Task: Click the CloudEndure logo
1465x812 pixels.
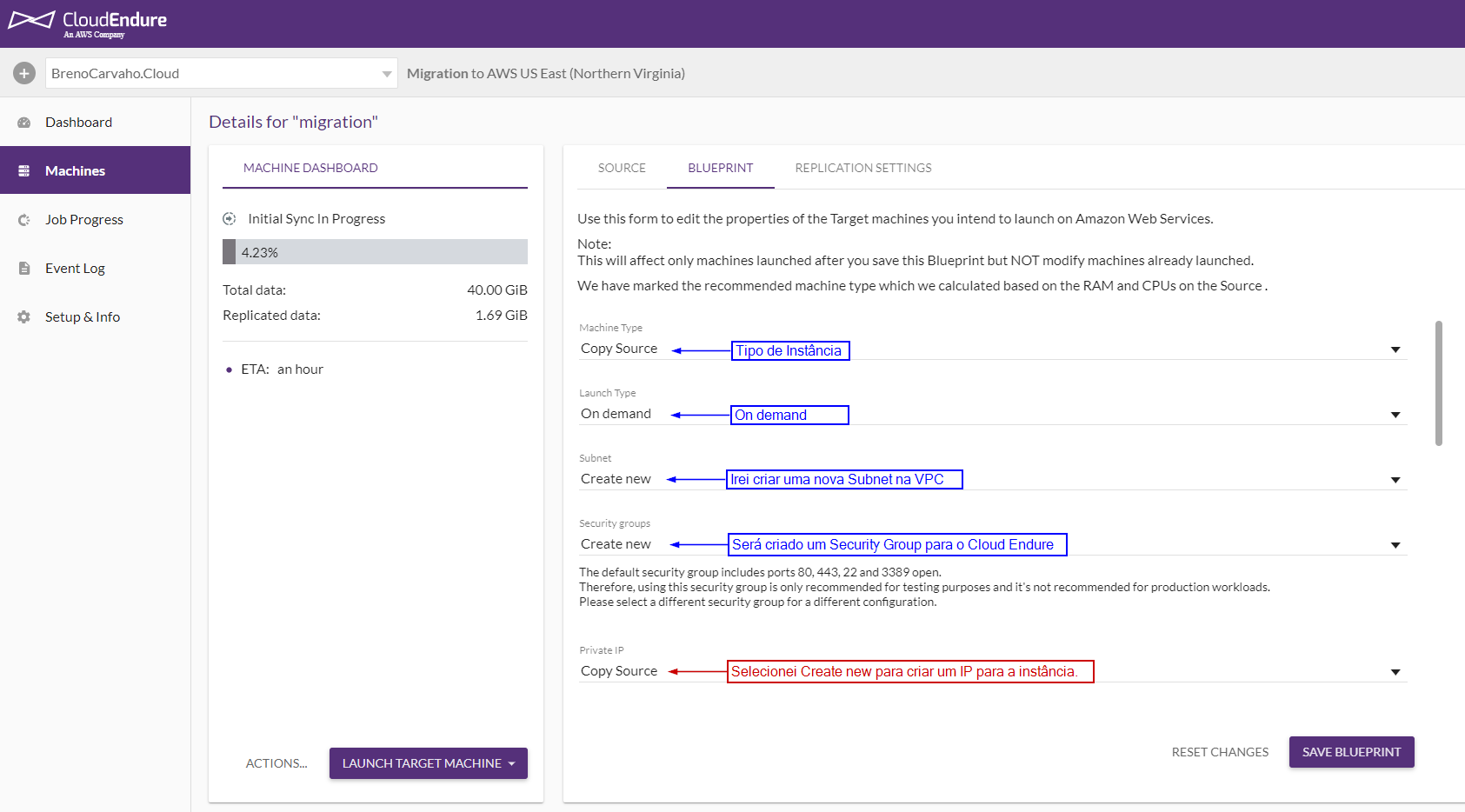Action: coord(88,23)
